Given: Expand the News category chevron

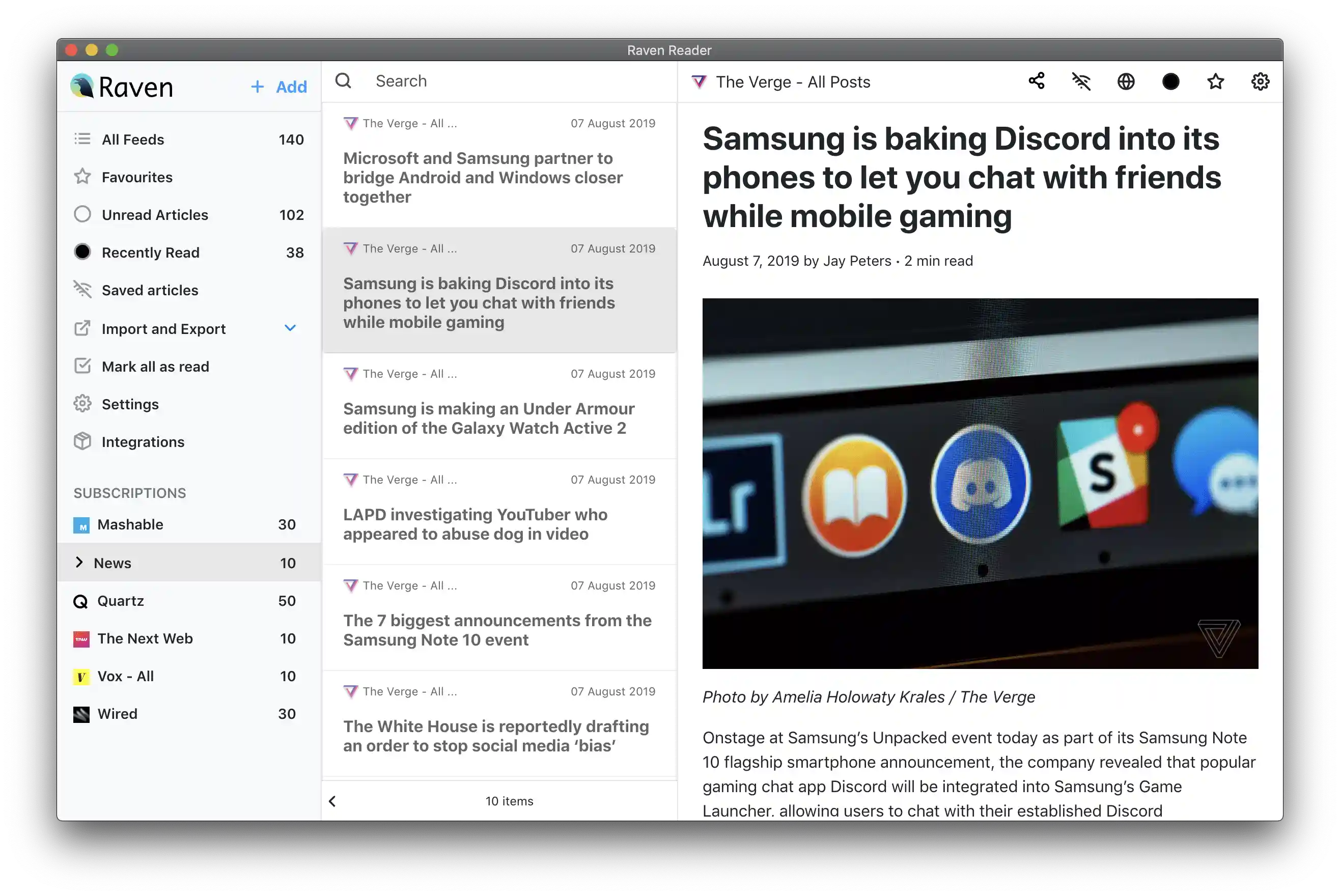Looking at the screenshot, I should coord(79,562).
